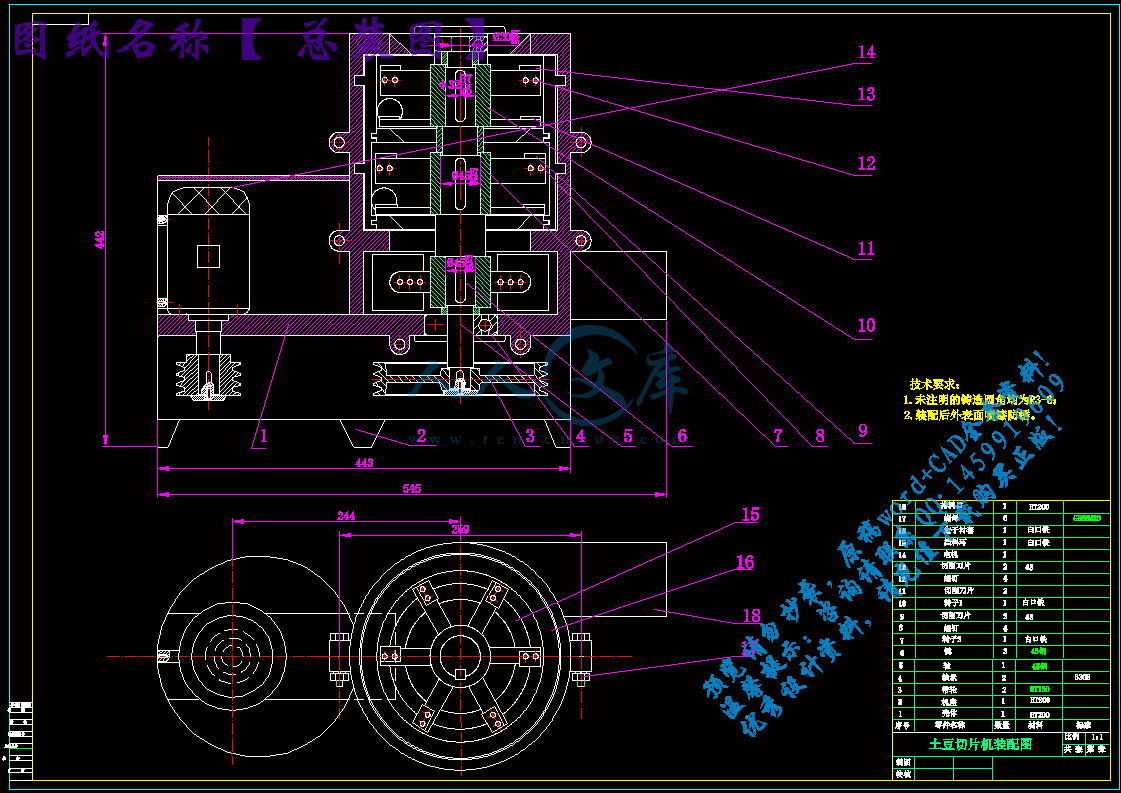Click the top-view dimension 259
Screen dimensions: 1121x793
tap(460, 529)
